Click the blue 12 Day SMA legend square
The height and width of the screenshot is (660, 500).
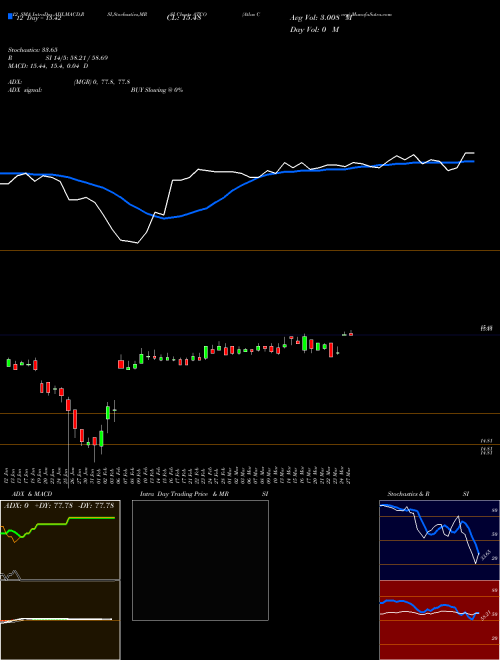(x=10, y=16)
